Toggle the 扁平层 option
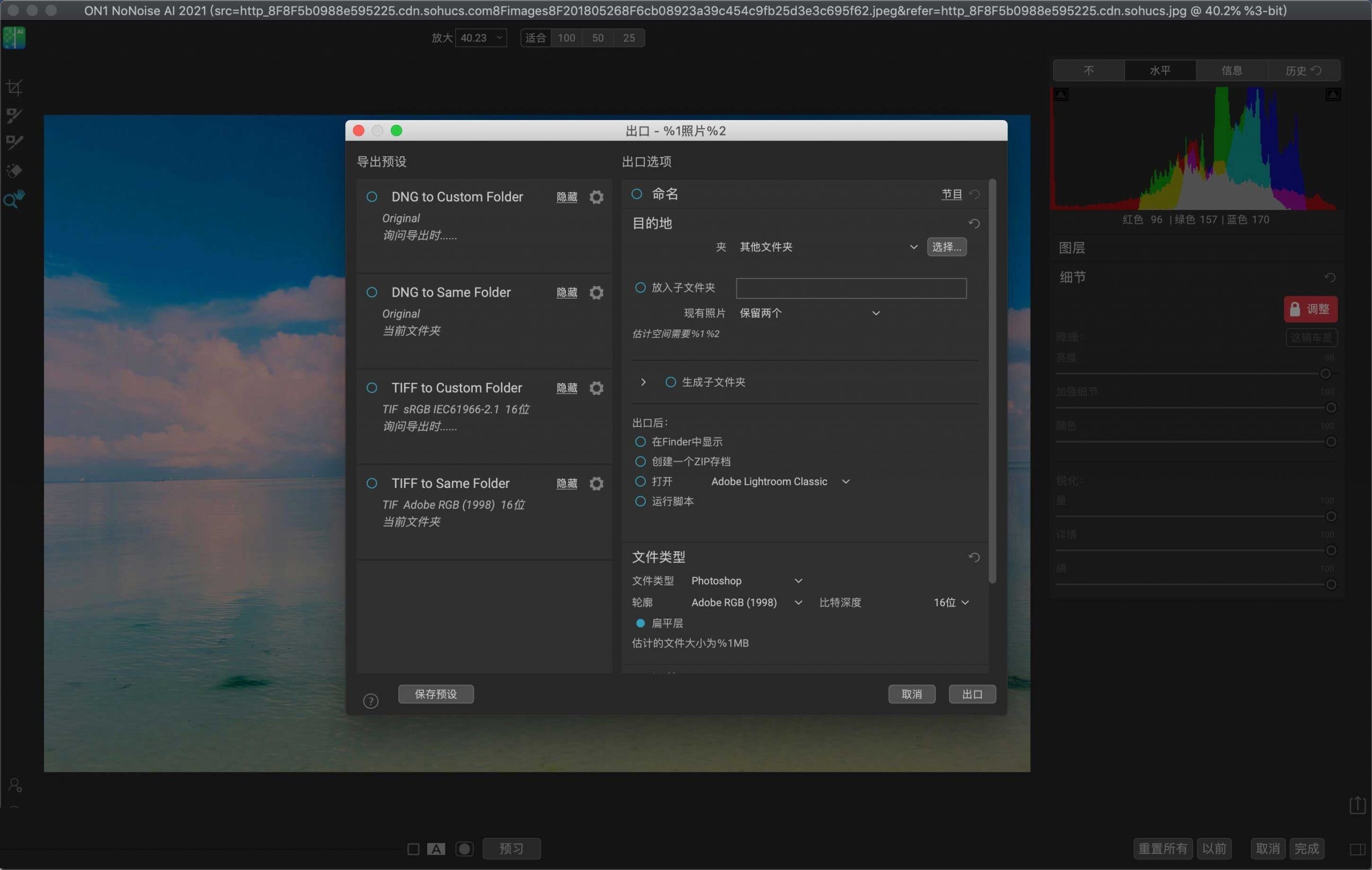 tap(640, 624)
